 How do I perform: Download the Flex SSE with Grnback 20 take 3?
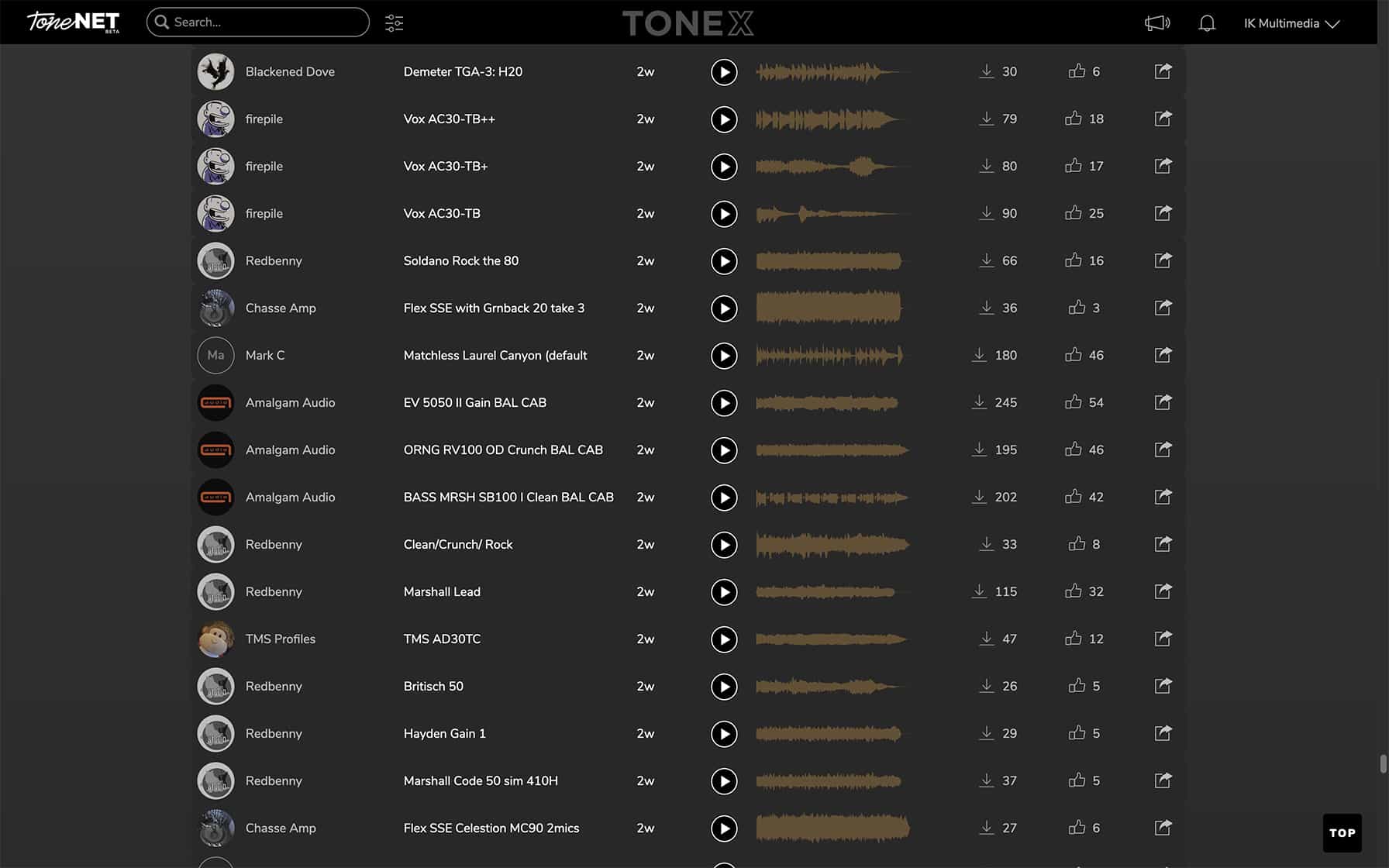986,308
